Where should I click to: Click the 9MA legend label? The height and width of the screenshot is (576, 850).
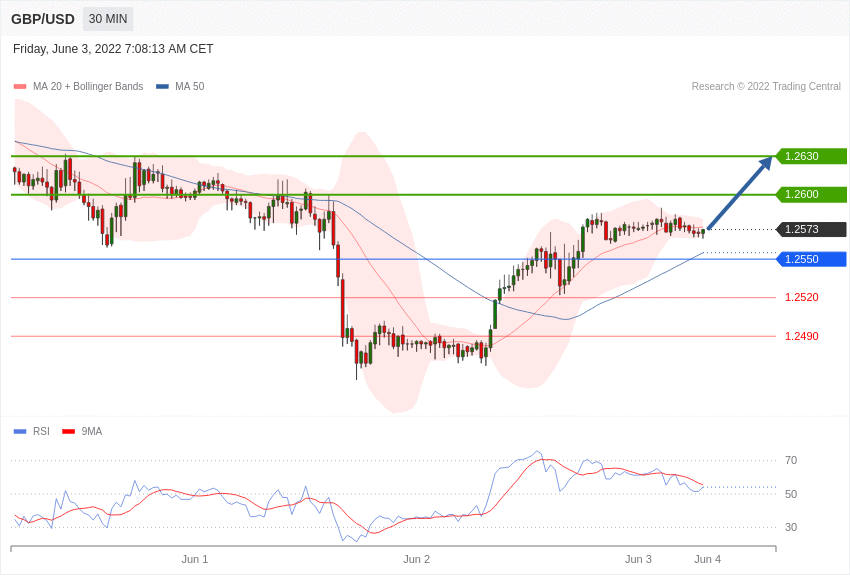(x=92, y=431)
